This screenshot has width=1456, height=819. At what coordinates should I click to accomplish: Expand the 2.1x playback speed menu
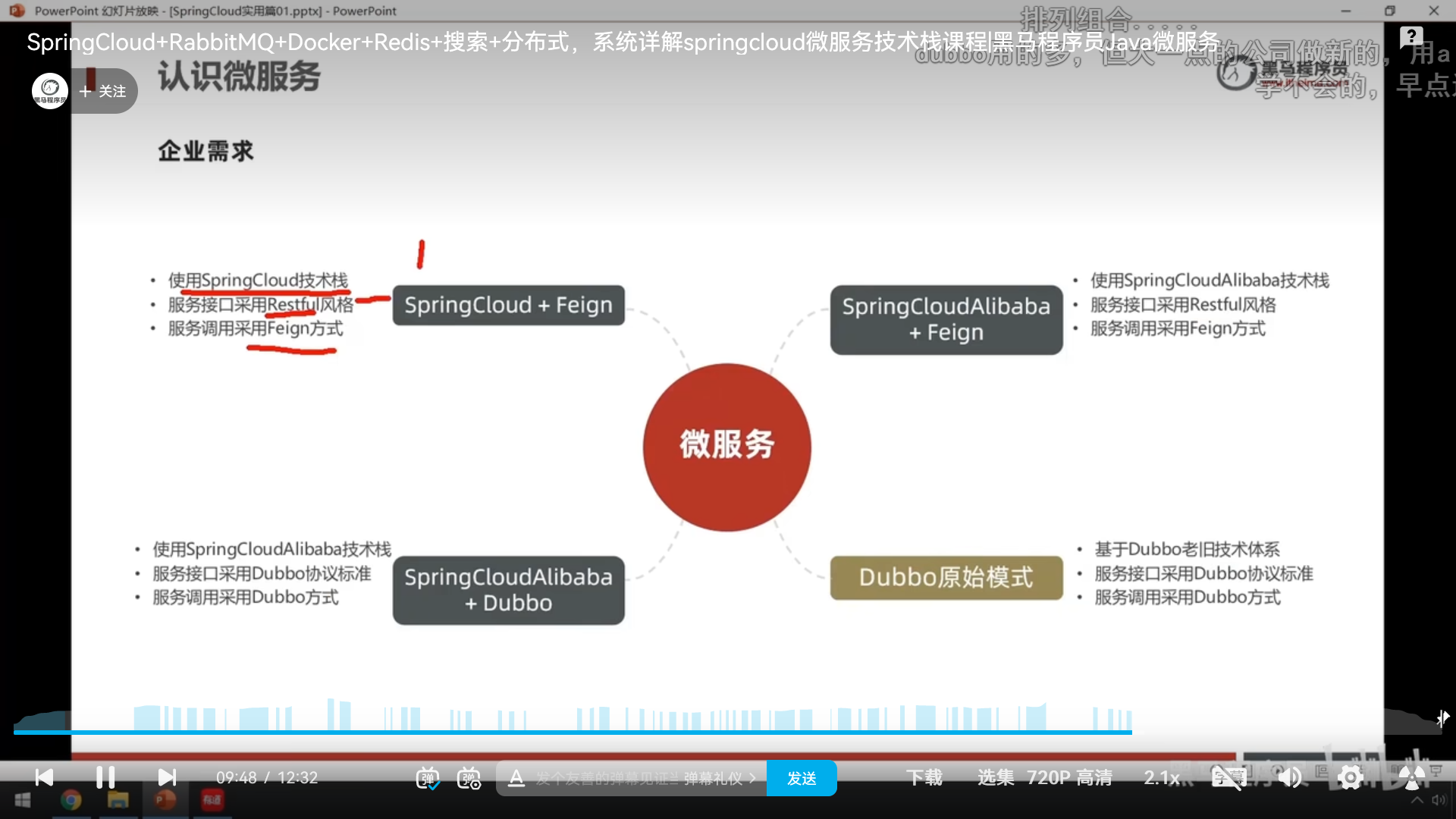[1162, 777]
